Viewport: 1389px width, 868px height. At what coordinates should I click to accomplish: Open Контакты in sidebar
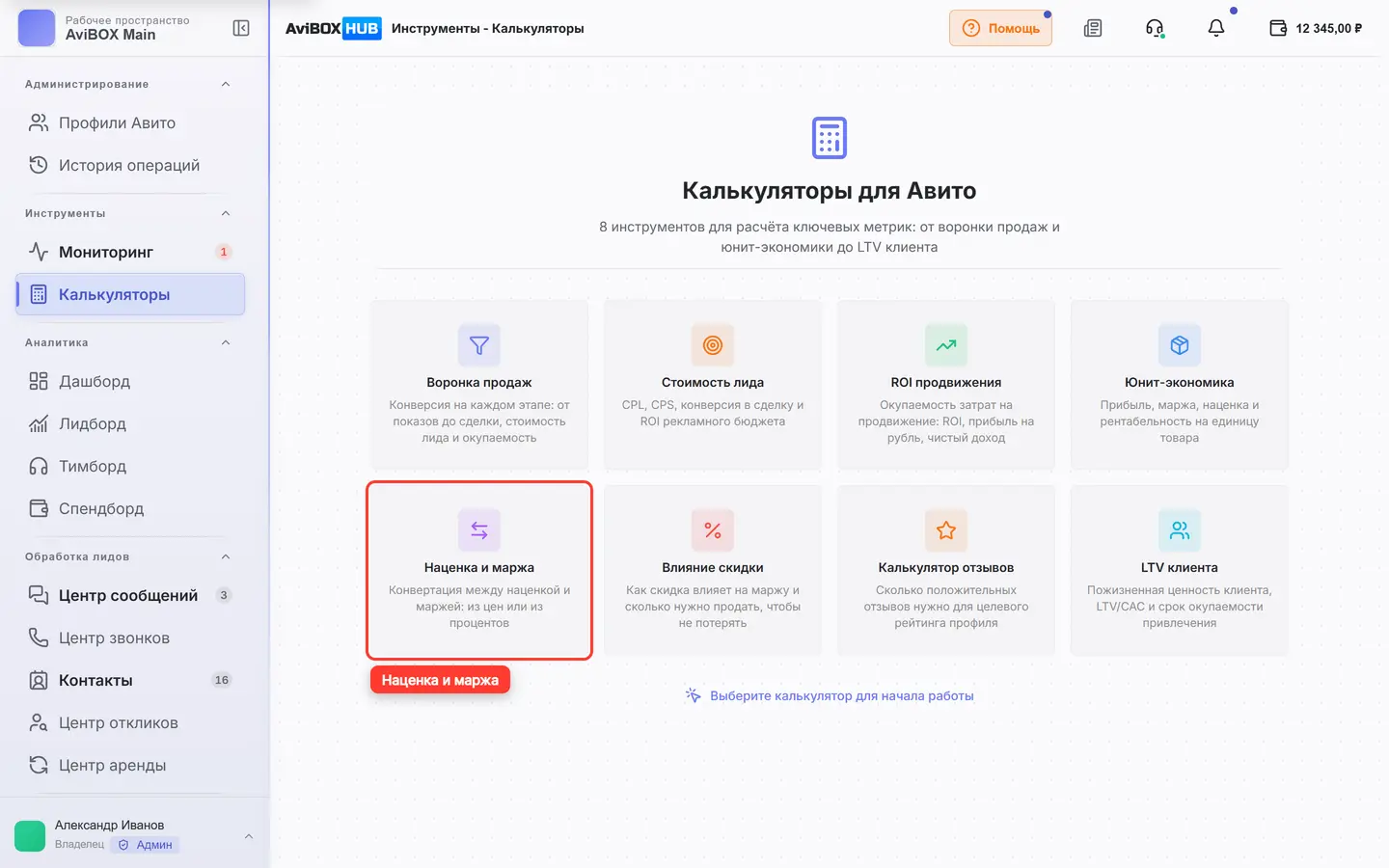coord(130,680)
